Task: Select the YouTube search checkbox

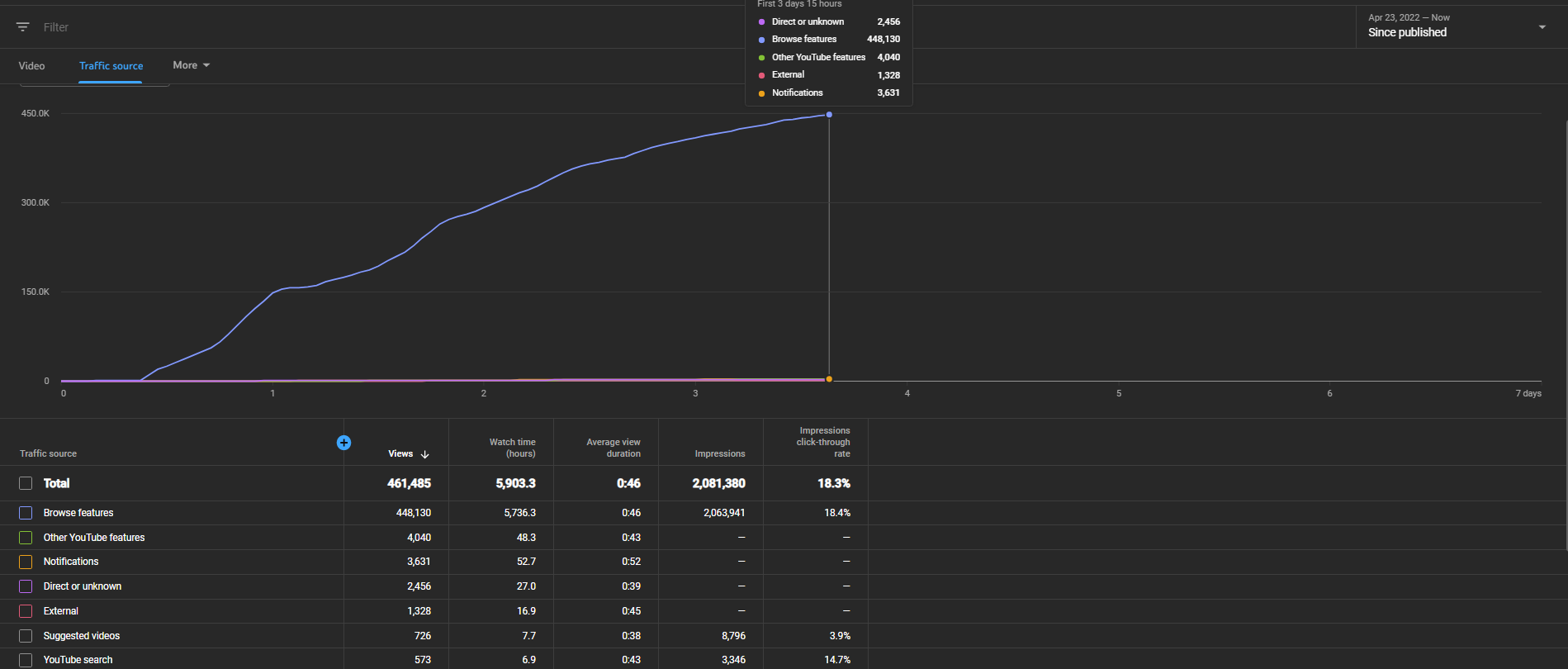Action: tap(26, 660)
